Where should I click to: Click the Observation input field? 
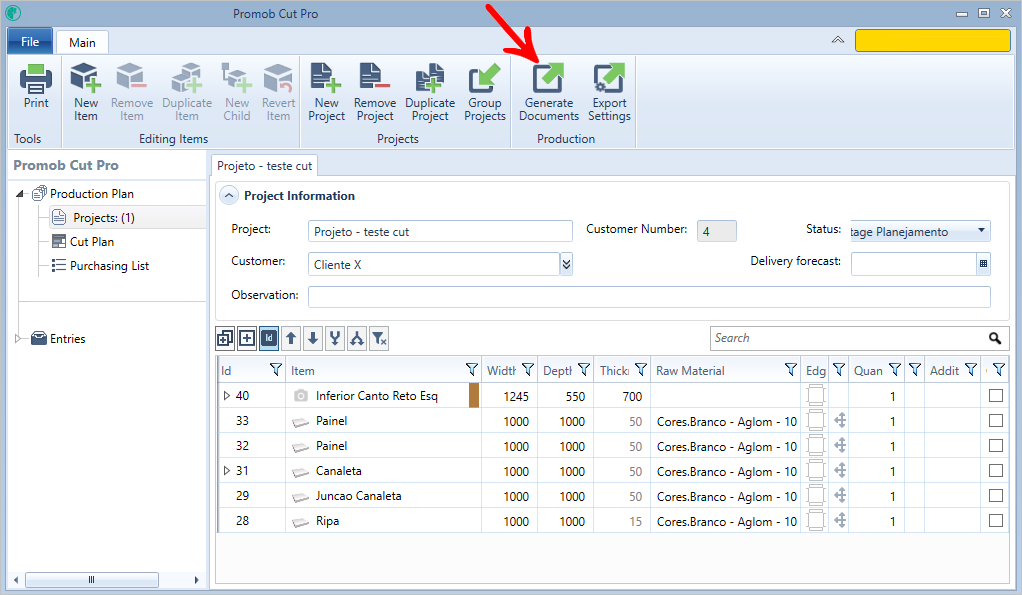[x=649, y=296]
